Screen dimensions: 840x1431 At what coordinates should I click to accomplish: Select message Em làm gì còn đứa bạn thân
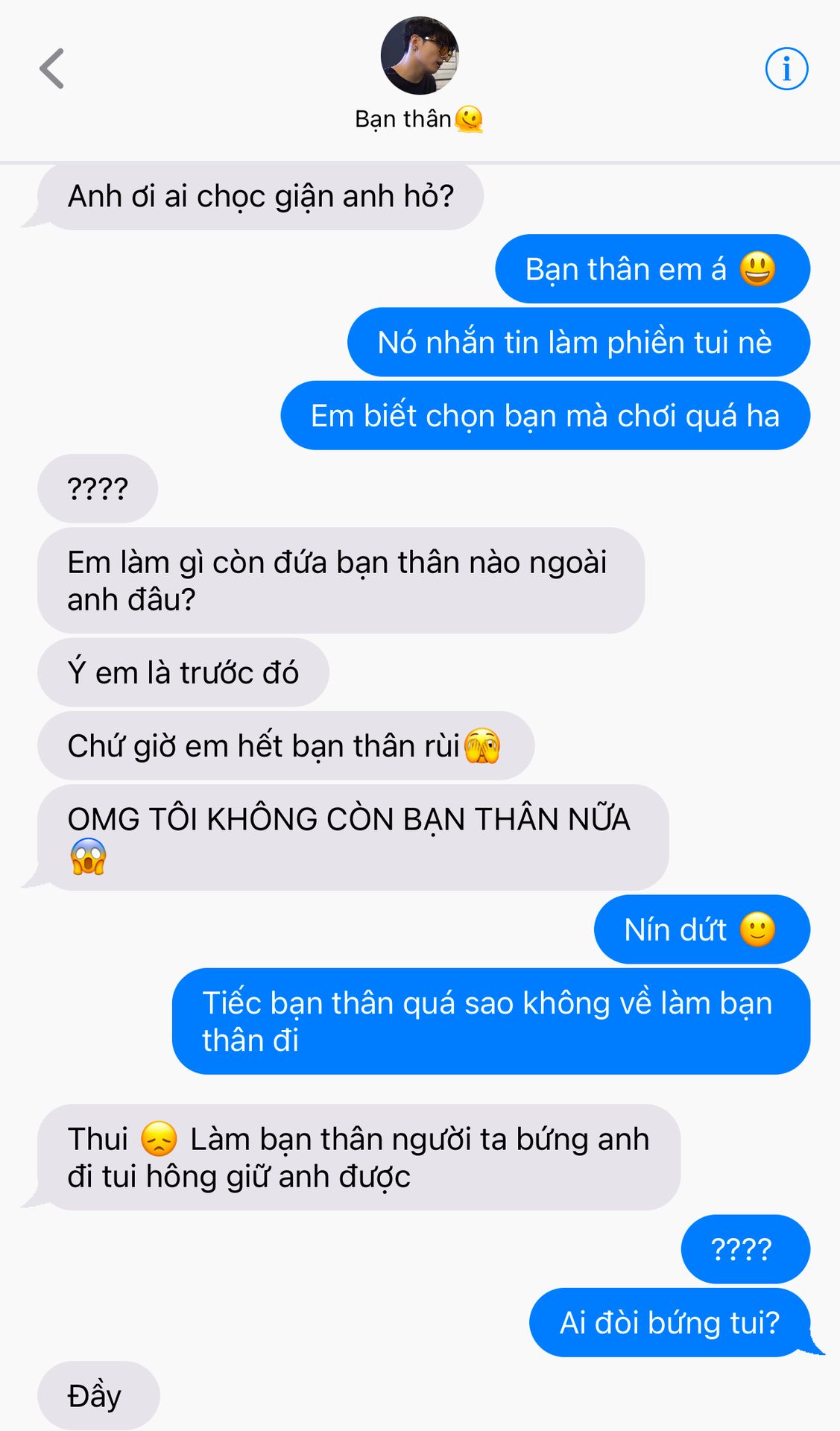341,581
